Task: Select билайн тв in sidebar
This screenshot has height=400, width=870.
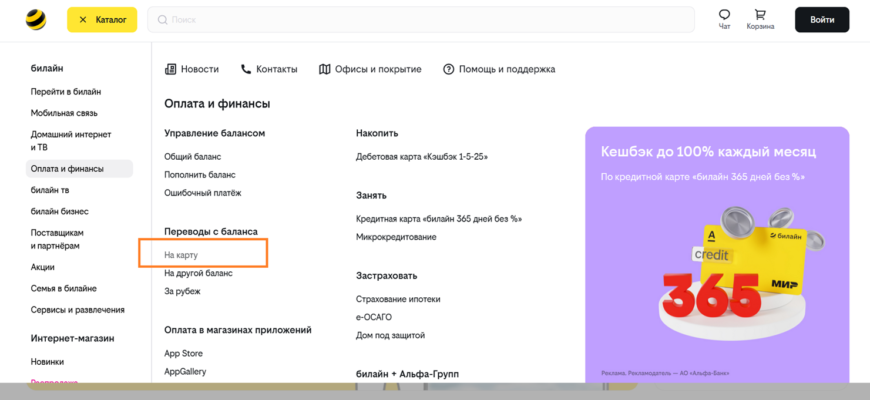Action: 50,190
